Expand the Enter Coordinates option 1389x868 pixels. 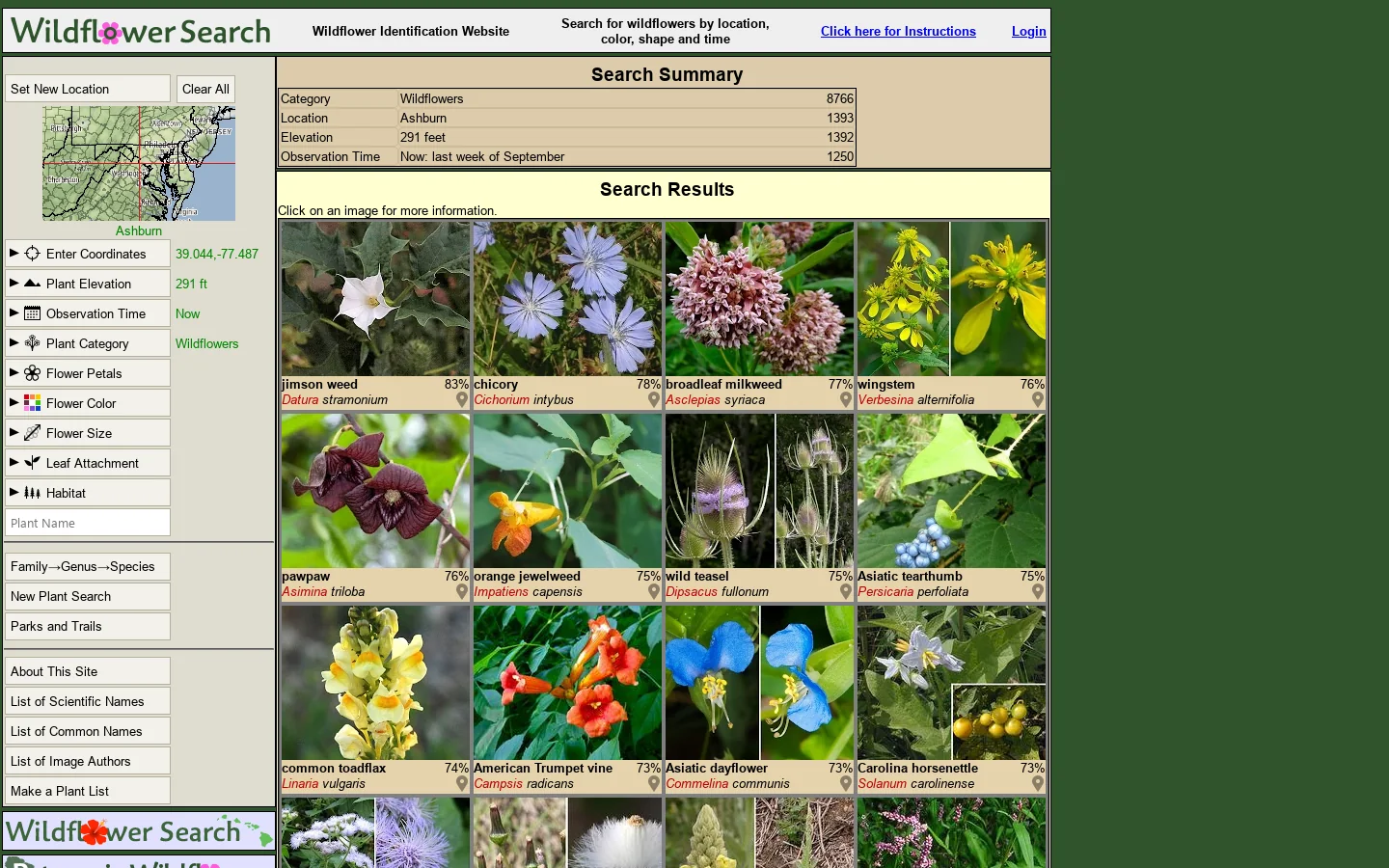pyautogui.click(x=88, y=254)
